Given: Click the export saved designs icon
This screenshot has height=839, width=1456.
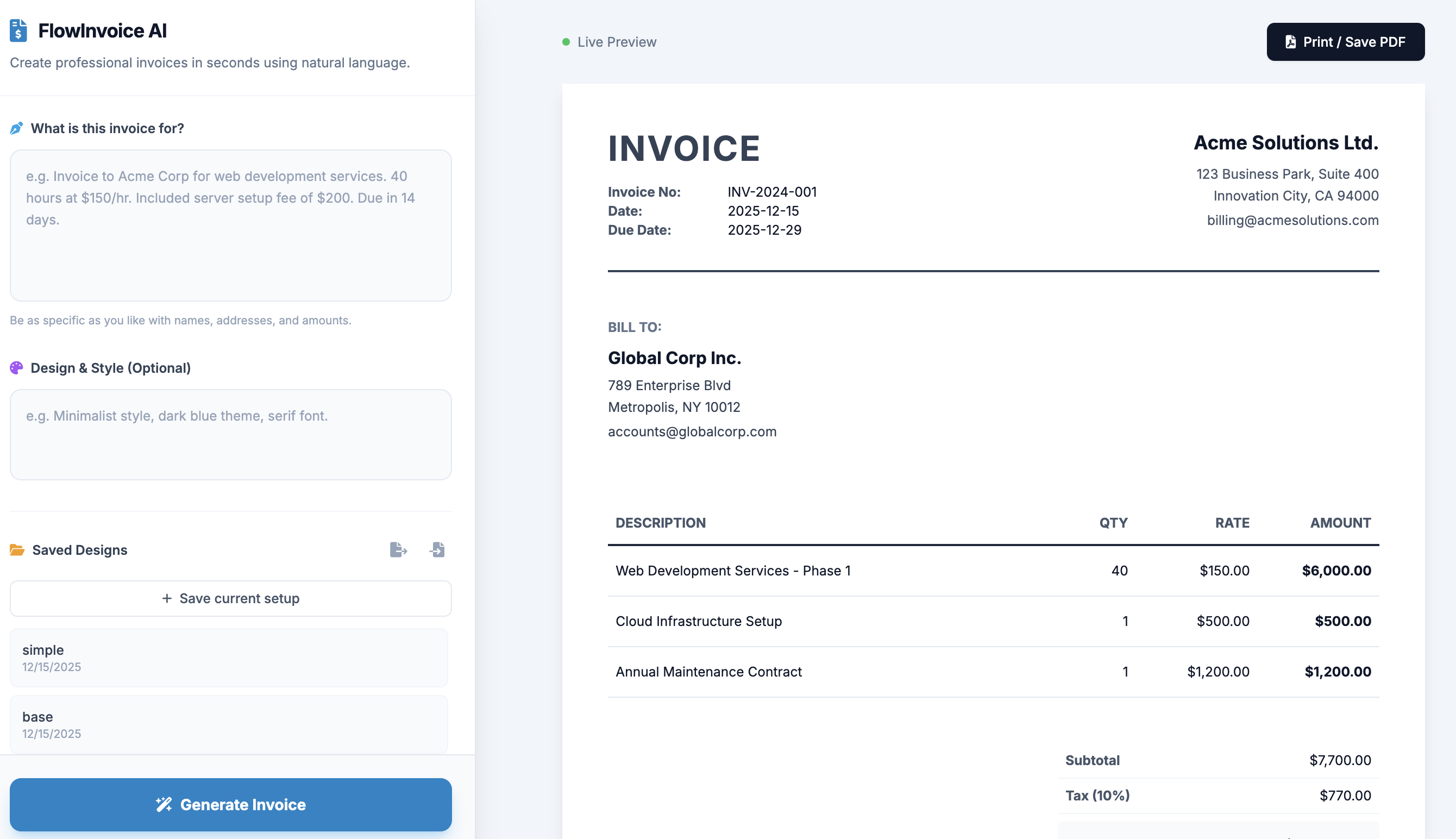Looking at the screenshot, I should pos(398,550).
